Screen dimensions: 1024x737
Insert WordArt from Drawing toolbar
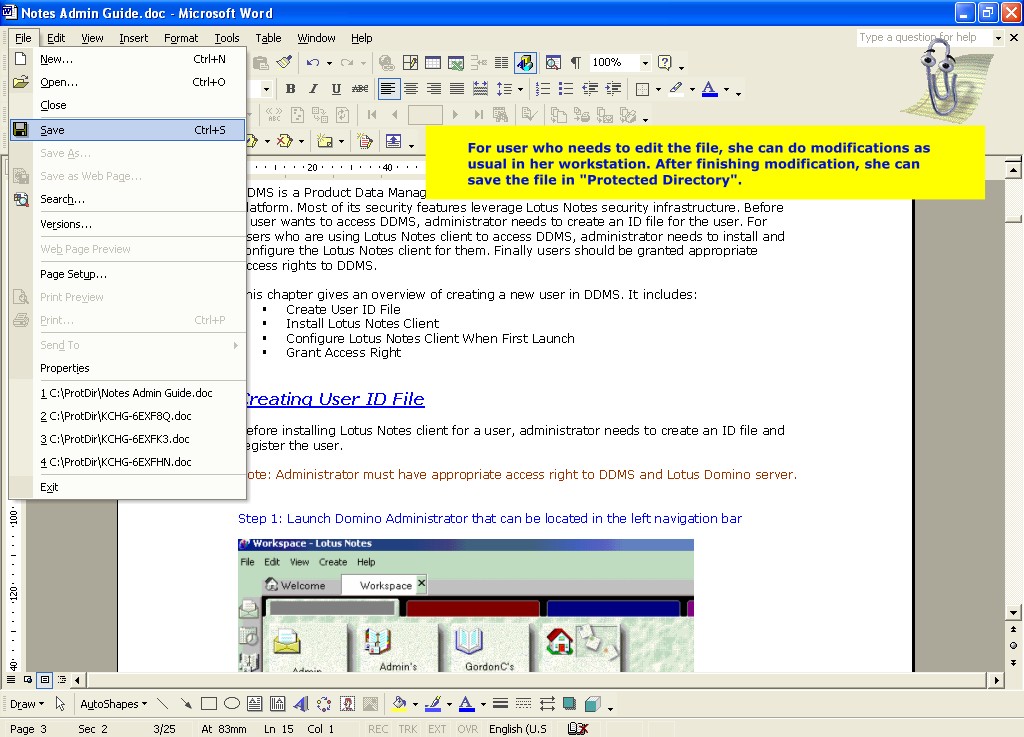(x=299, y=704)
